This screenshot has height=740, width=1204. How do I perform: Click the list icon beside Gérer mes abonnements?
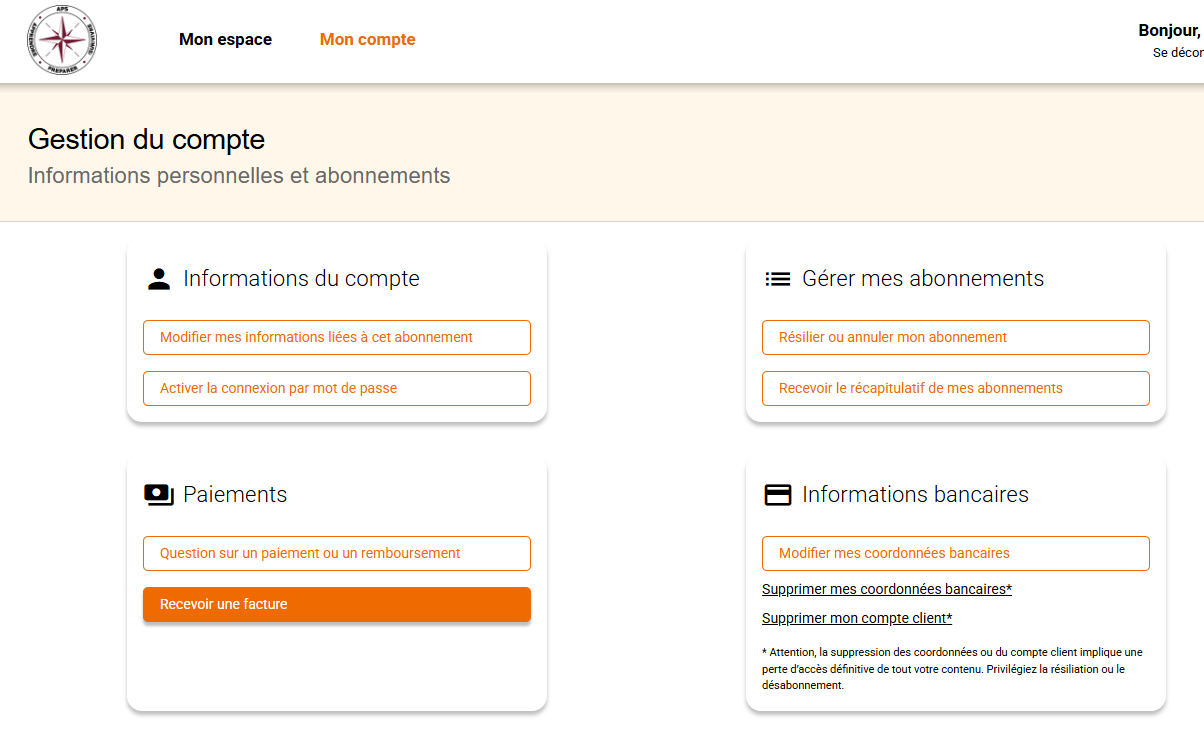pos(777,279)
